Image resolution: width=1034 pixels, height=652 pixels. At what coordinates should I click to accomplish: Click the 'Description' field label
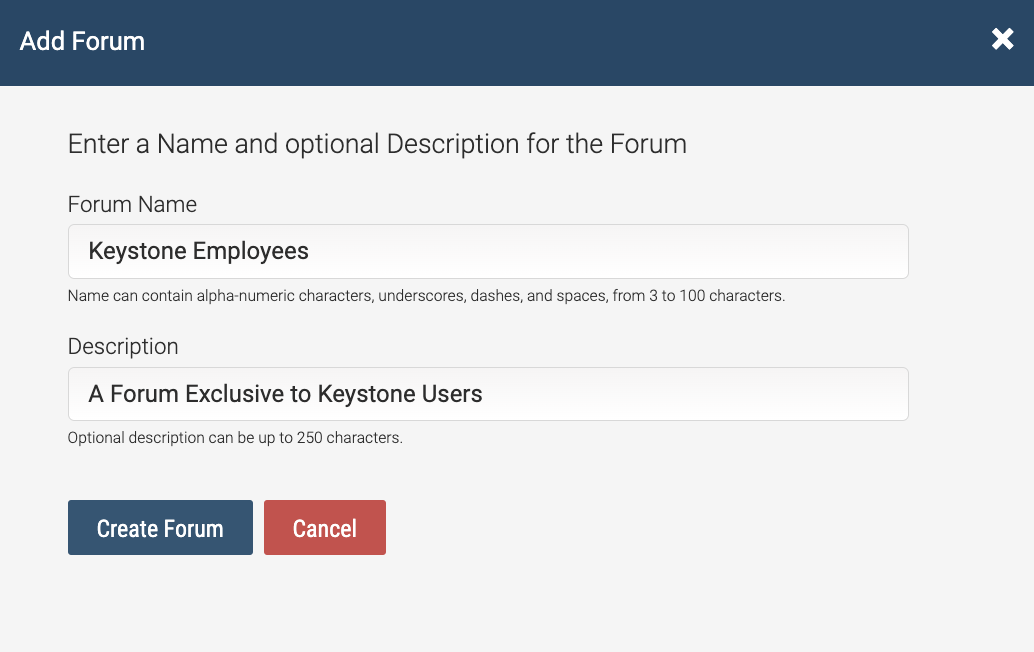[x=123, y=347]
